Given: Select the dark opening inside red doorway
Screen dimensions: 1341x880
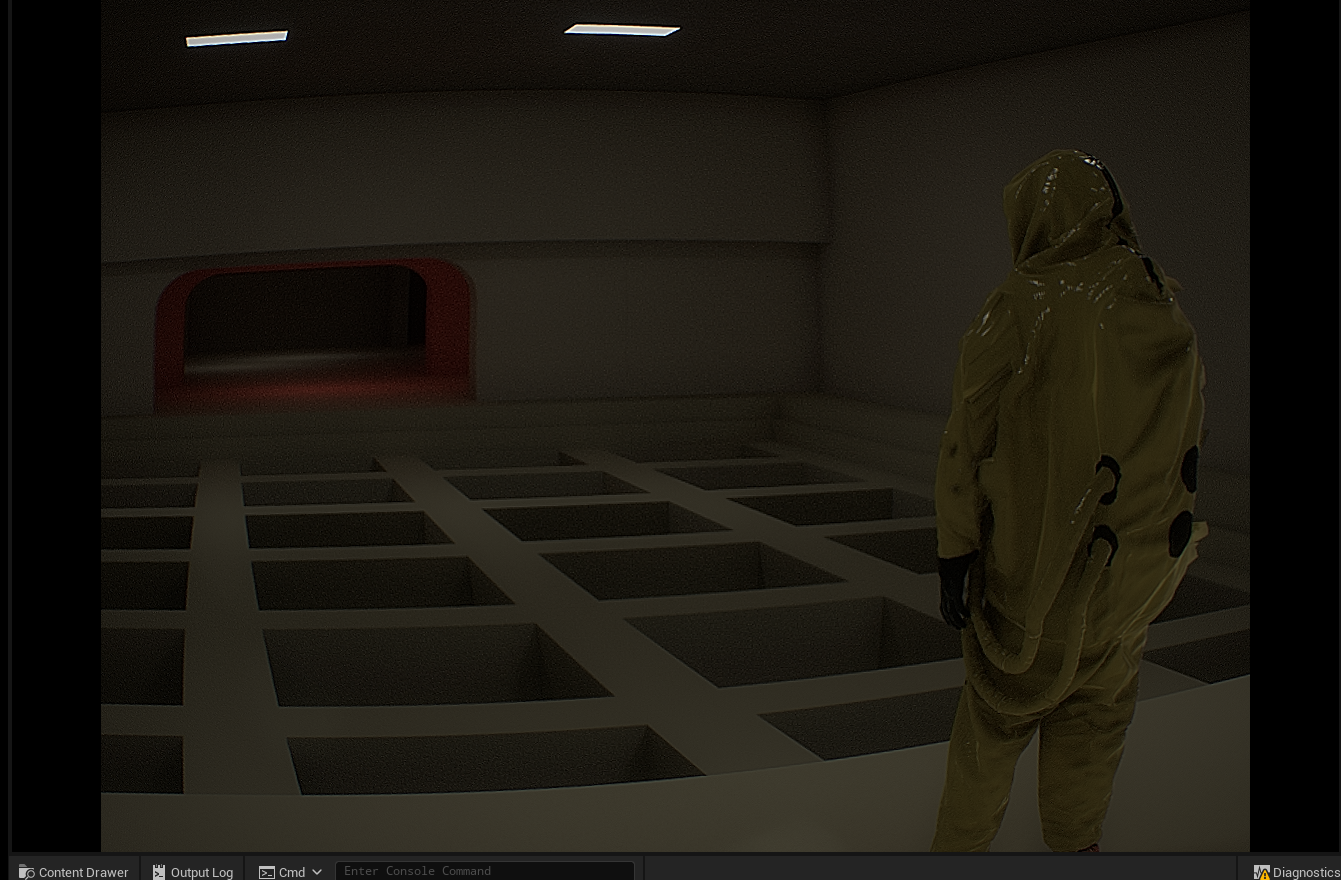Looking at the screenshot, I should [x=305, y=318].
